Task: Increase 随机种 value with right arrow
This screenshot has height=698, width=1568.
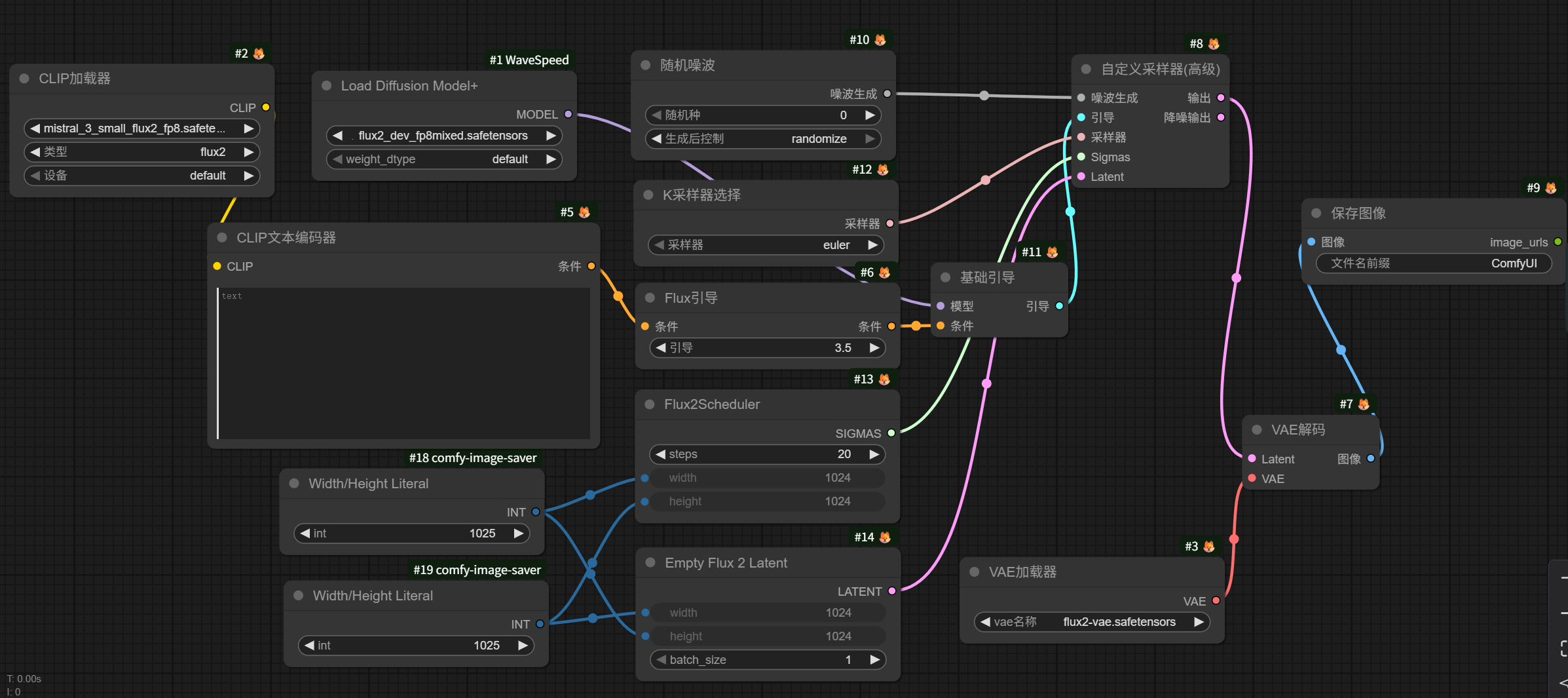Action: click(870, 115)
